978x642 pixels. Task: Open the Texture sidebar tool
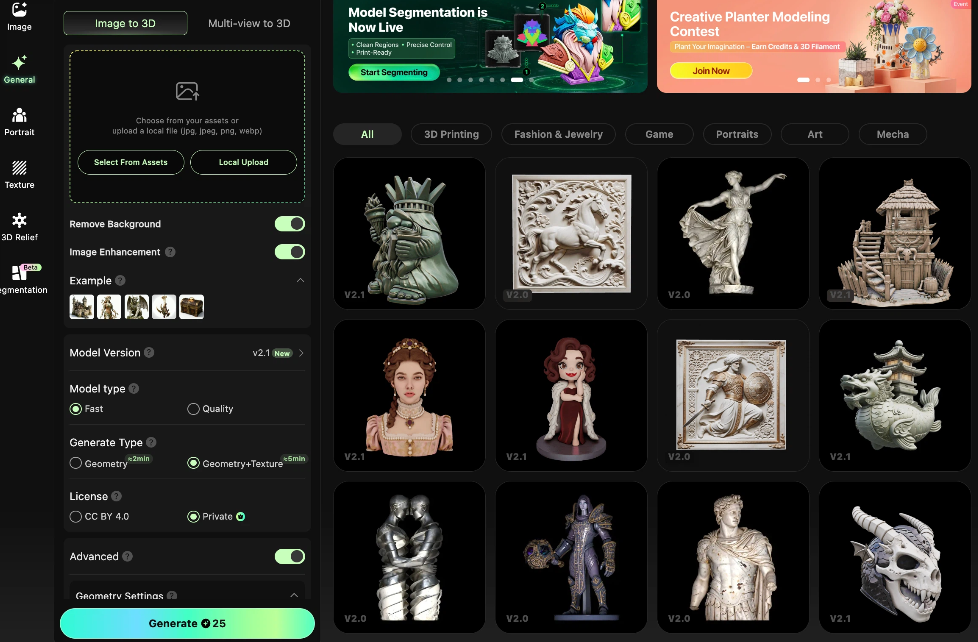[x=19, y=175]
